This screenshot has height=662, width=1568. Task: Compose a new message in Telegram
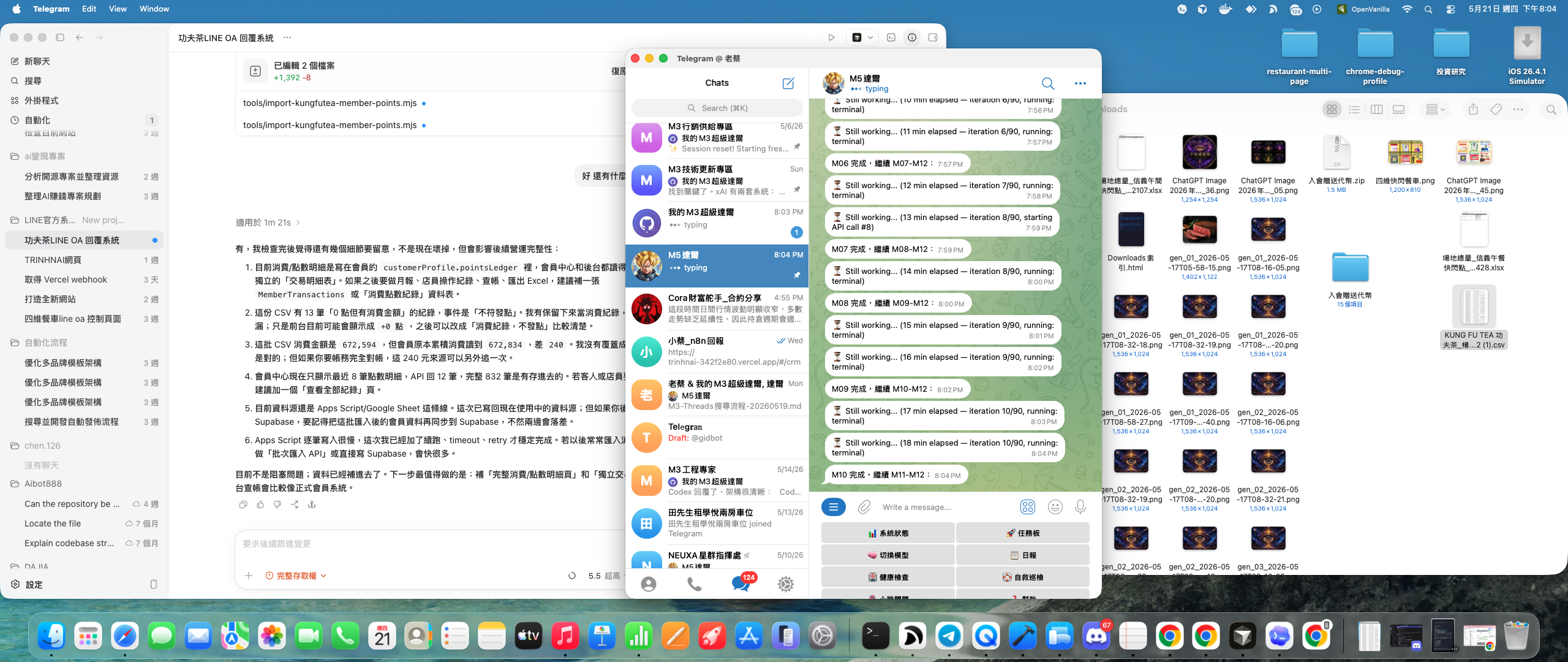point(788,83)
